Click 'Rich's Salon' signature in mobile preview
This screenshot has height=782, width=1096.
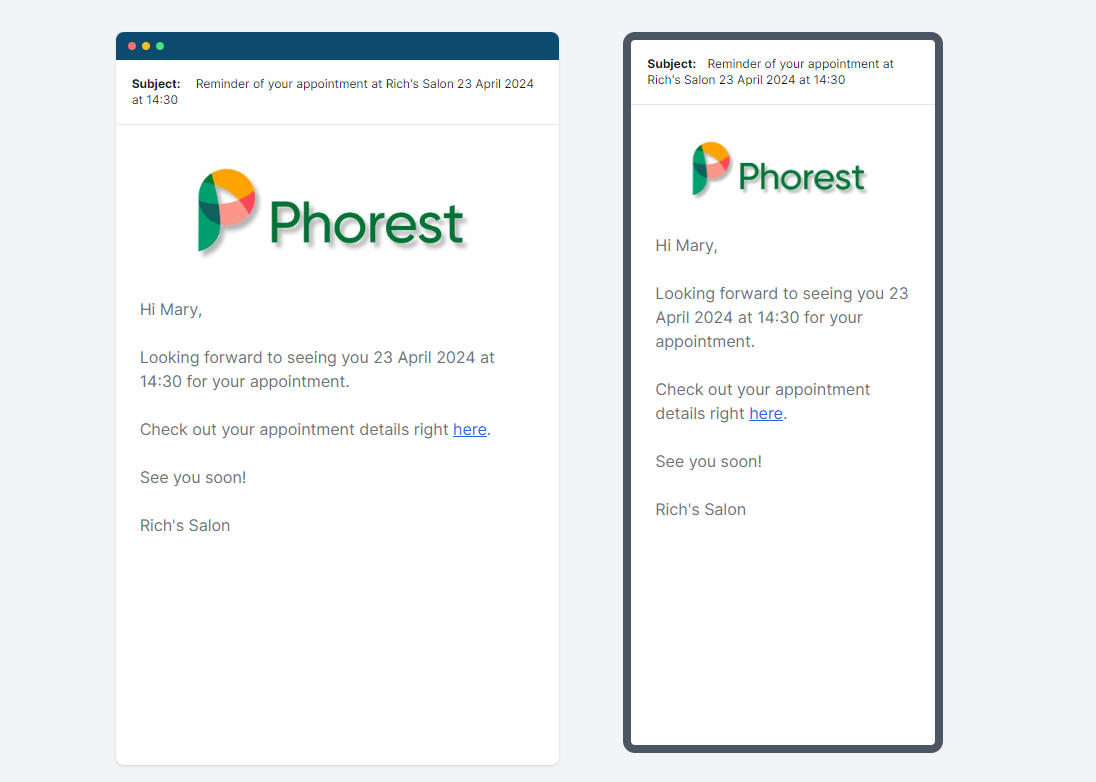pos(700,509)
